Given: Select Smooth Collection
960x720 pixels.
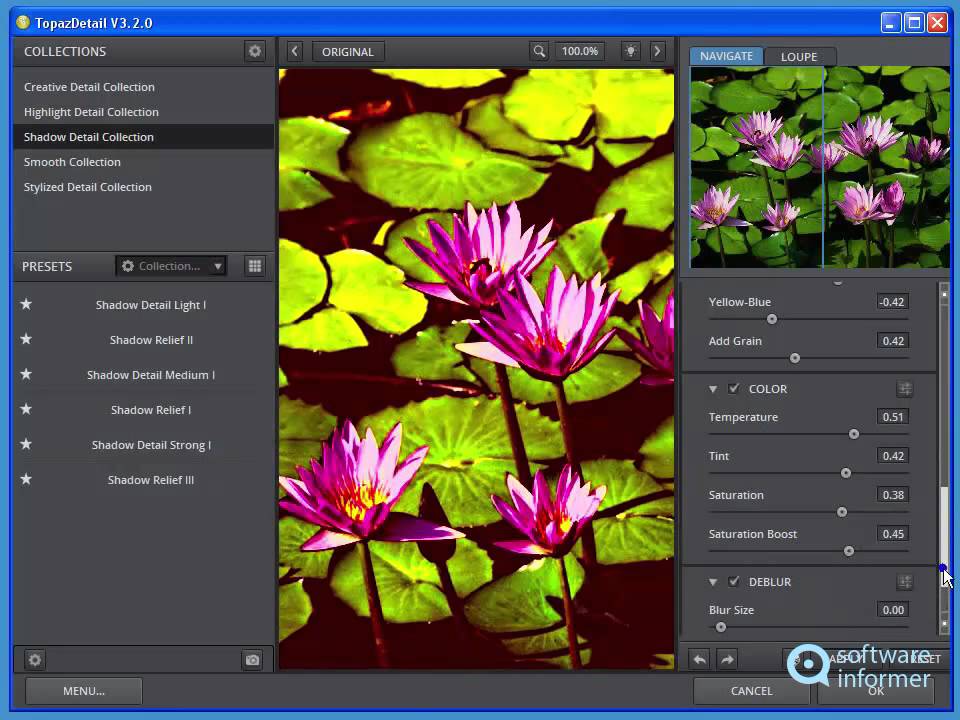Looking at the screenshot, I should (143, 162).
